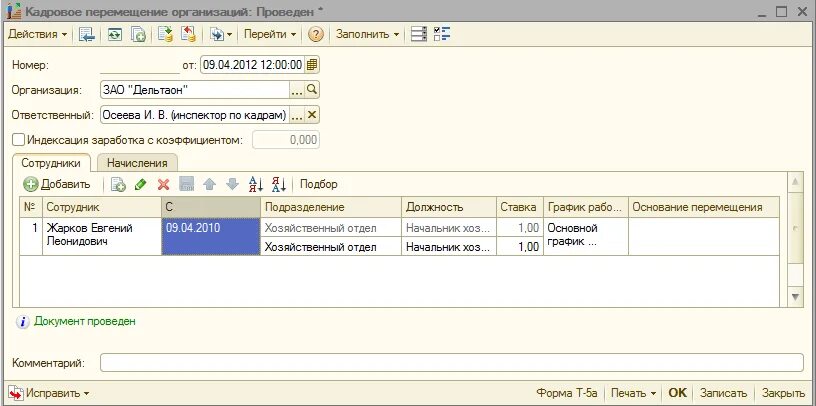
Task: Switch to the Начисления tab
Action: 137,163
